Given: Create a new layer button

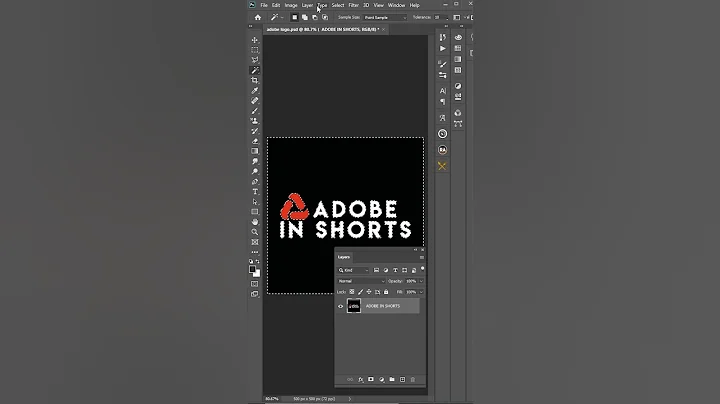Looking at the screenshot, I should 402,380.
